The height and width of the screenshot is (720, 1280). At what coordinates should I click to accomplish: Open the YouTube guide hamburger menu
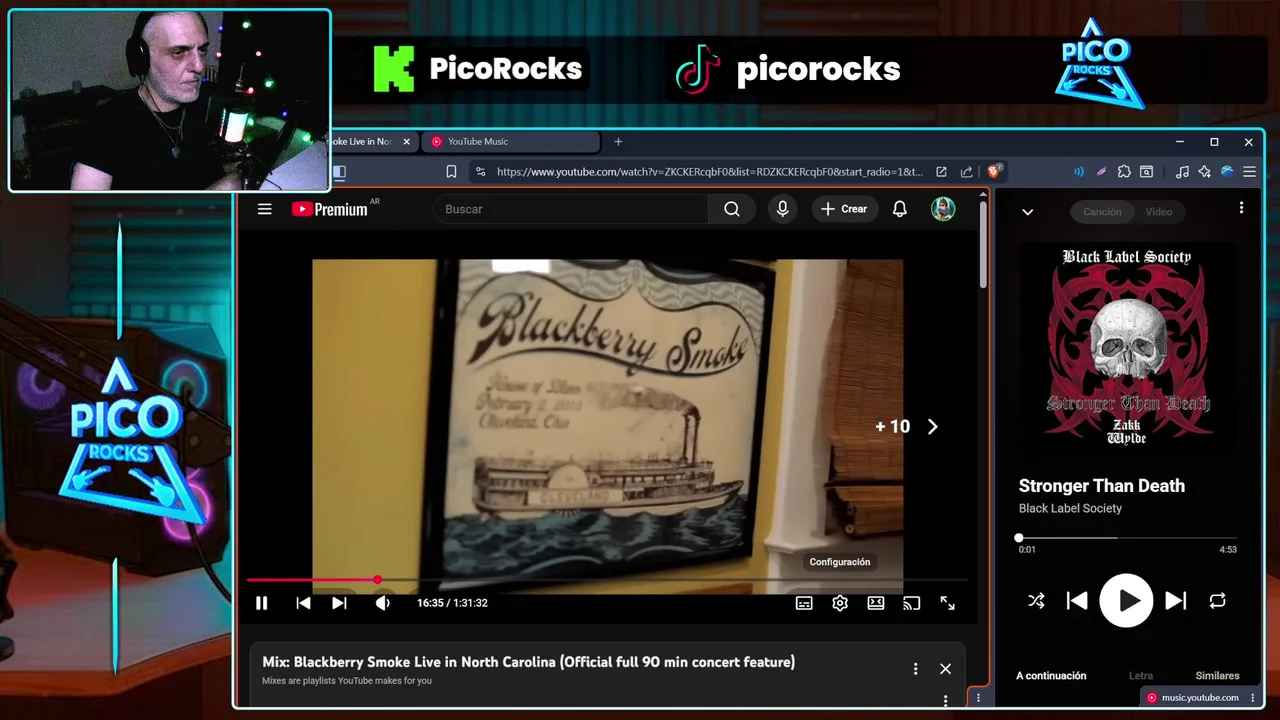pyautogui.click(x=264, y=209)
